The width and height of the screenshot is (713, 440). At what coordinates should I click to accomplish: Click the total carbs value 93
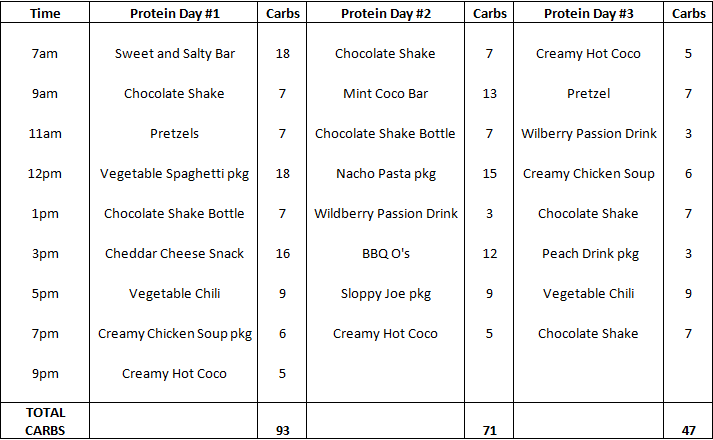click(x=281, y=429)
